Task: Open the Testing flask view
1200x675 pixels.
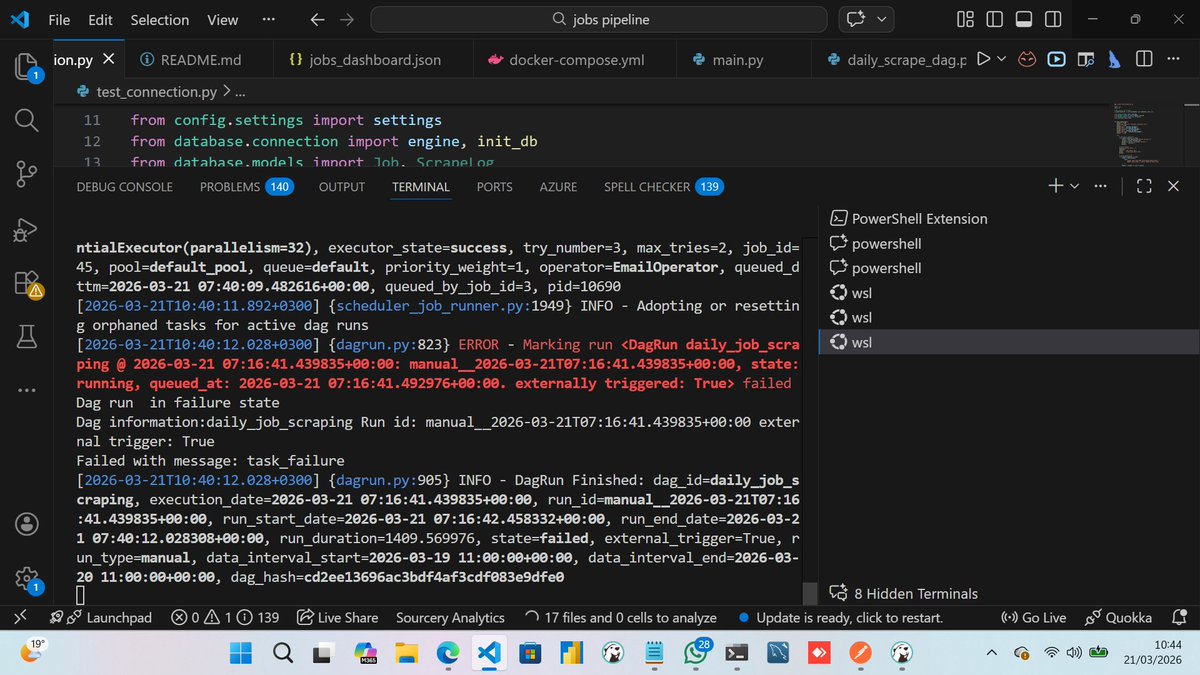Action: (x=27, y=338)
